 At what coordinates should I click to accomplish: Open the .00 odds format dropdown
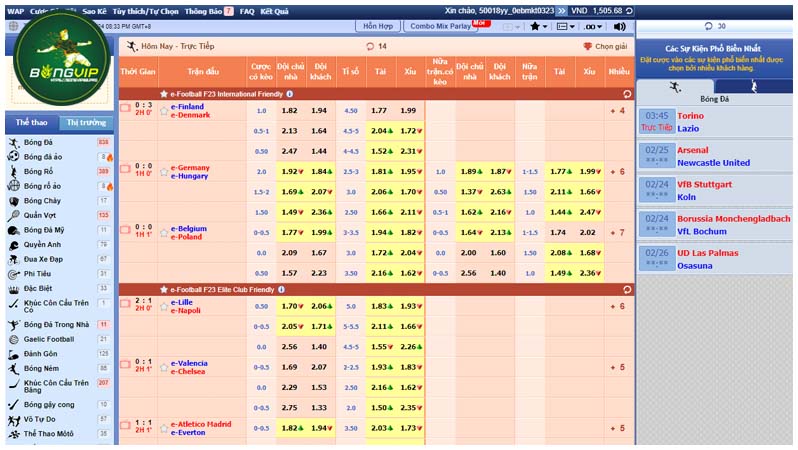593,26
